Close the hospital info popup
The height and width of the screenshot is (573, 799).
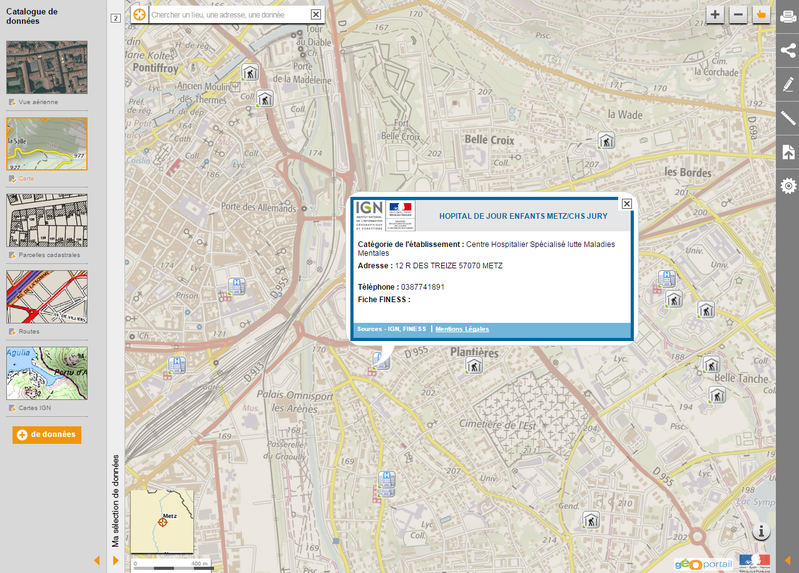(x=627, y=204)
